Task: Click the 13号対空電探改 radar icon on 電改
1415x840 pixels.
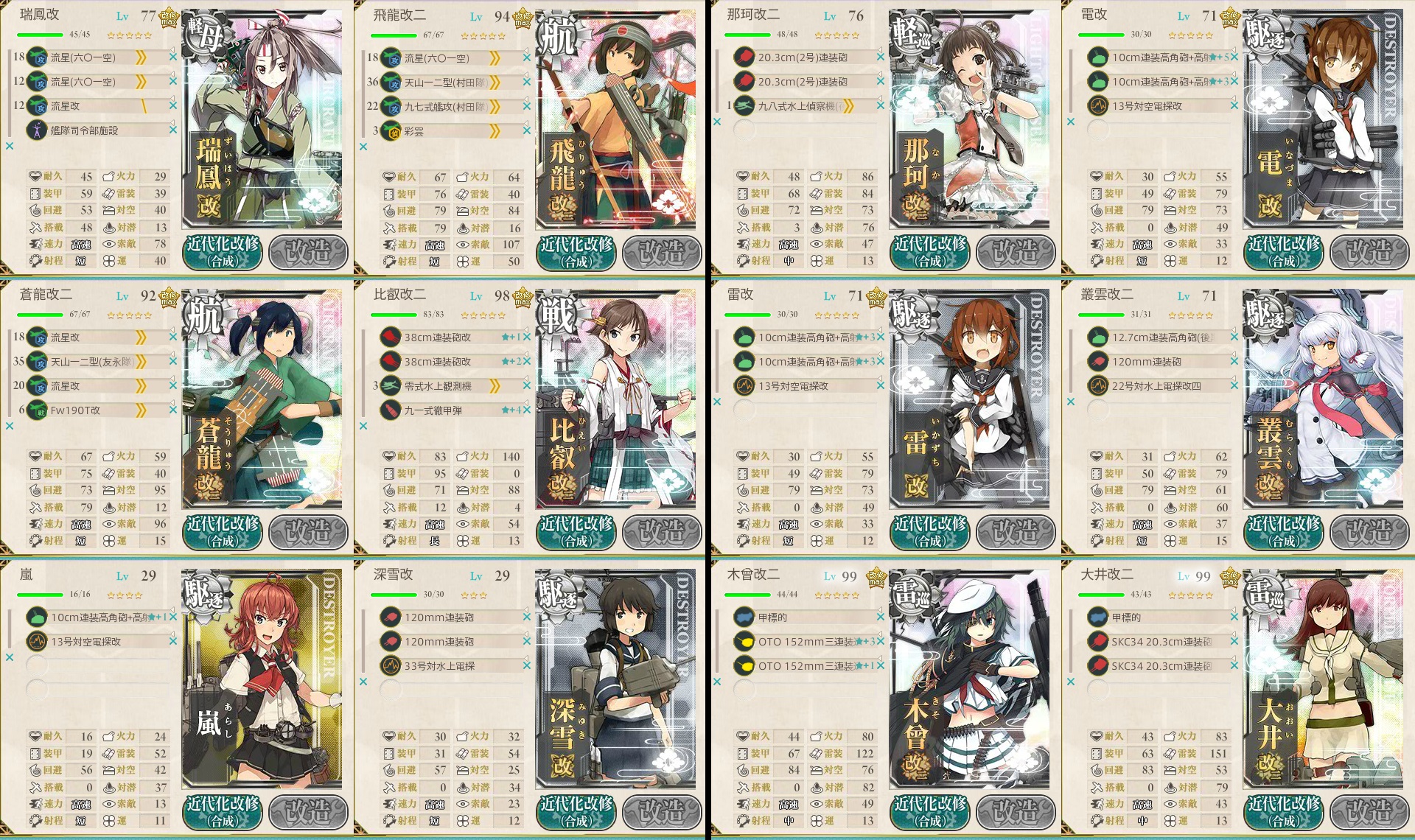Action: tap(1098, 106)
